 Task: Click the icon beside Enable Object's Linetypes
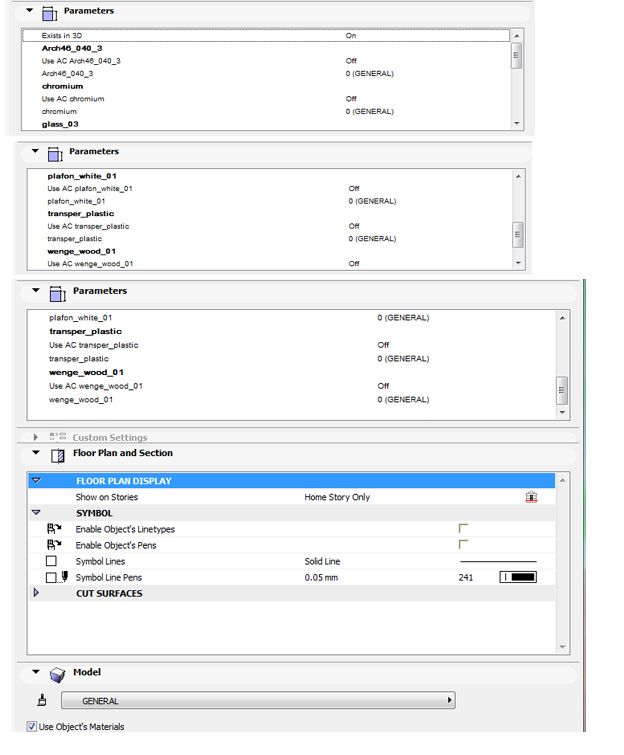[x=54, y=529]
